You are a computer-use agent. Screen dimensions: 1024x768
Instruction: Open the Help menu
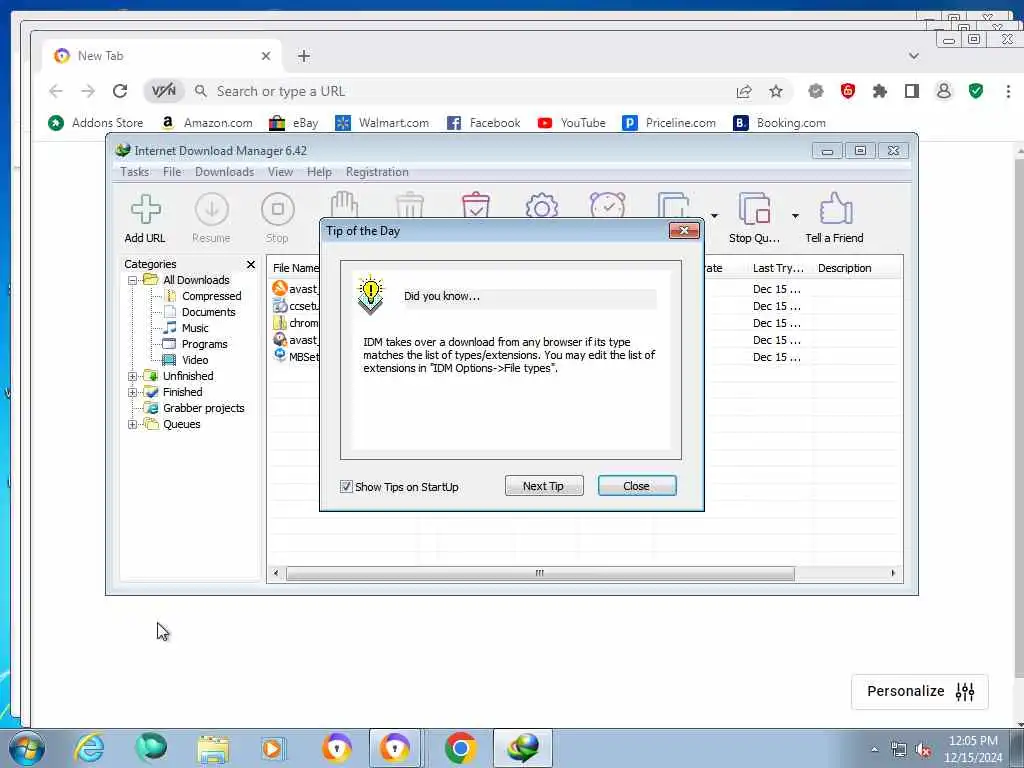pyautogui.click(x=319, y=172)
